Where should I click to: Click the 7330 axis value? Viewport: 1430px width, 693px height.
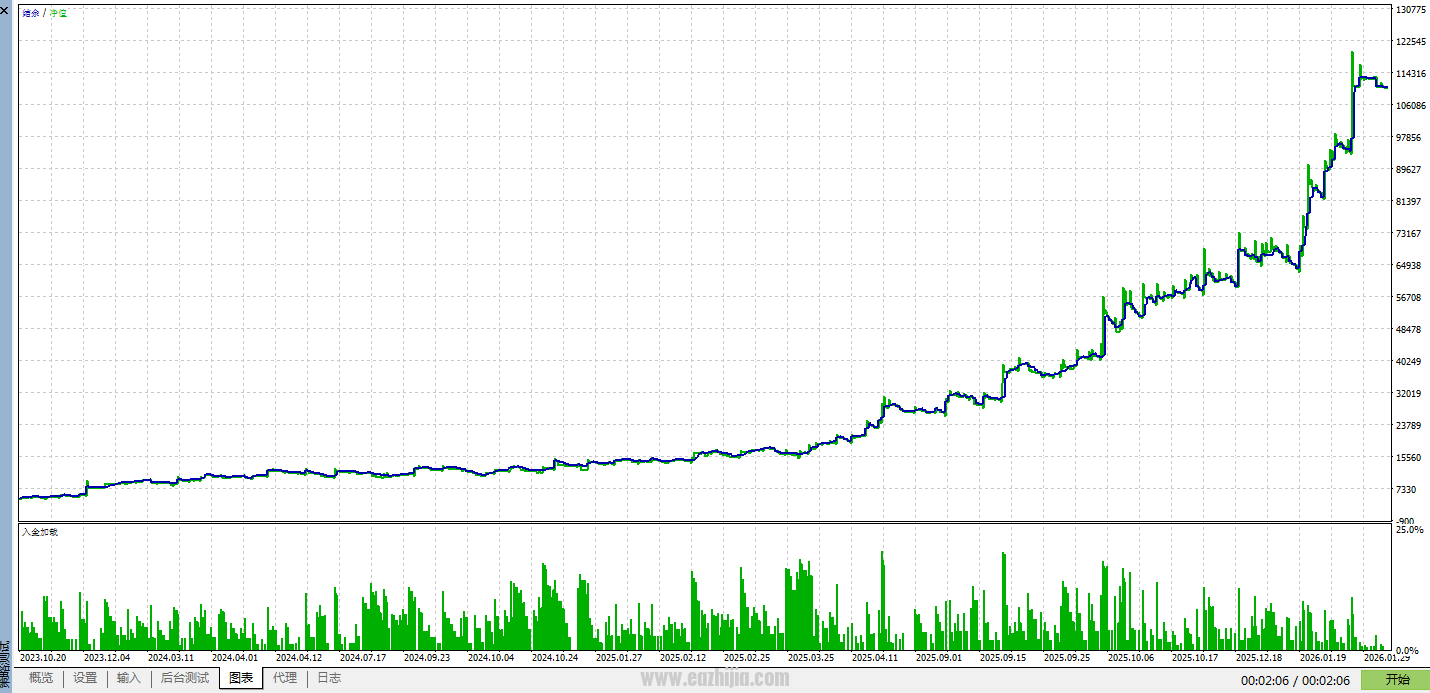[1407, 490]
